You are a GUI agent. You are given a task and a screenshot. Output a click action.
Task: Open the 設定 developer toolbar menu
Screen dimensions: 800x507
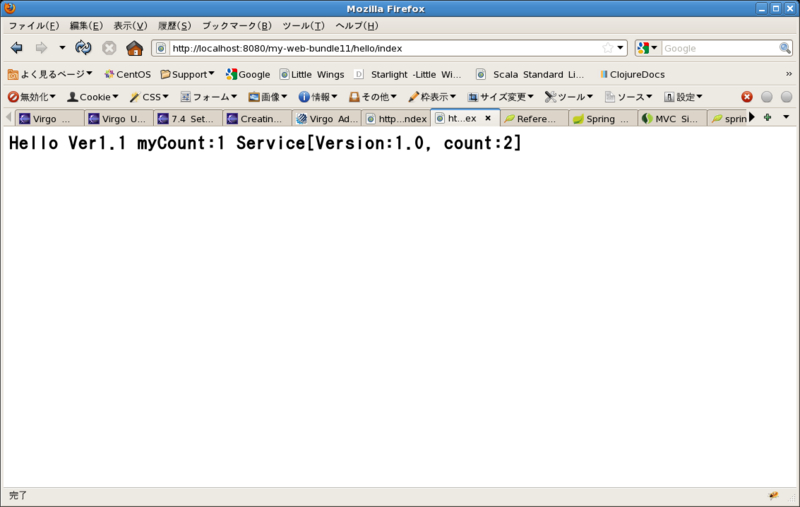(683, 97)
